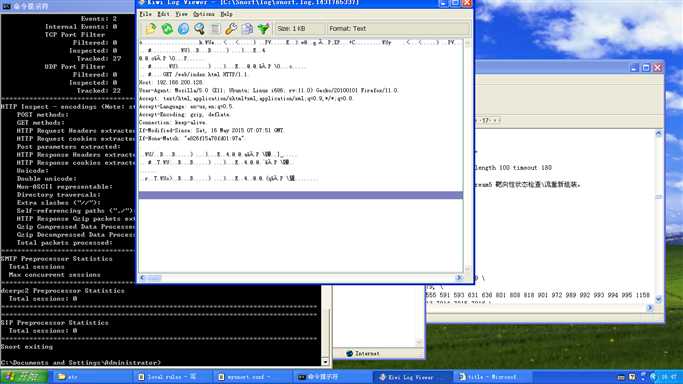Screen dimensions: 683x384
Task: Click the Size: 1 kB status field
Action: (300, 29)
